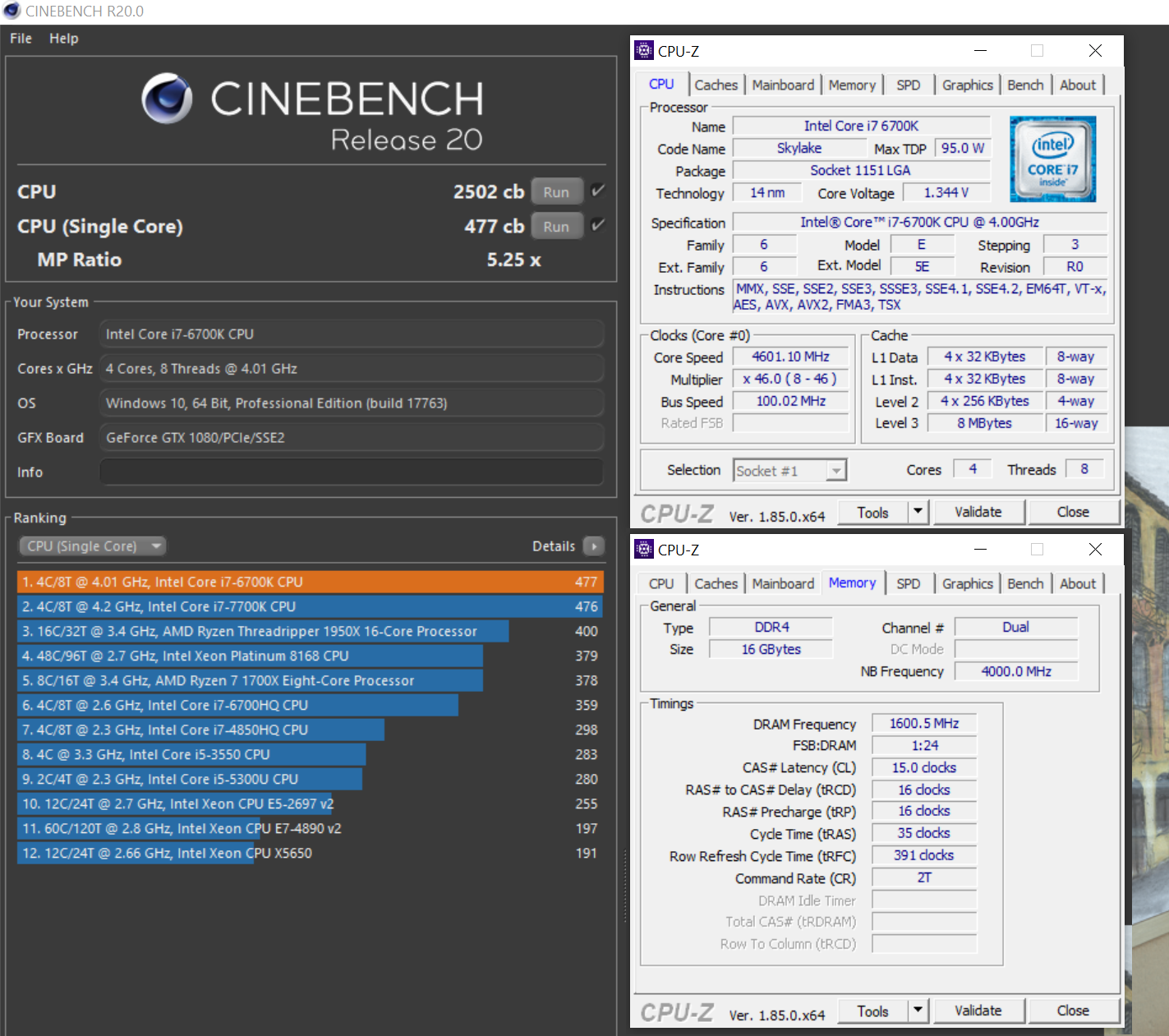Screen dimensions: 1169x1036
Task: Click Core Speed value 4601.10 MHz
Action: tap(790, 357)
